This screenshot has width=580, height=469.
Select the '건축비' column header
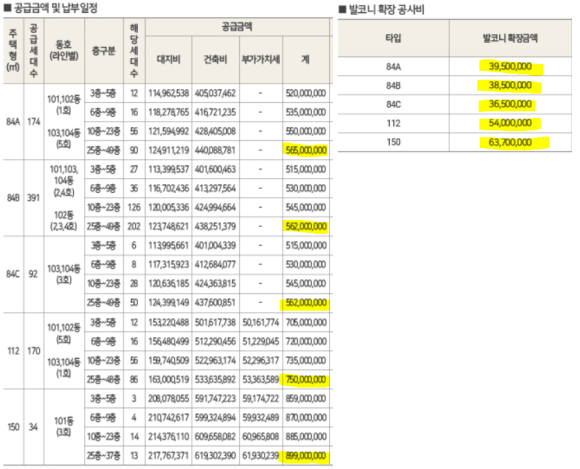click(215, 59)
